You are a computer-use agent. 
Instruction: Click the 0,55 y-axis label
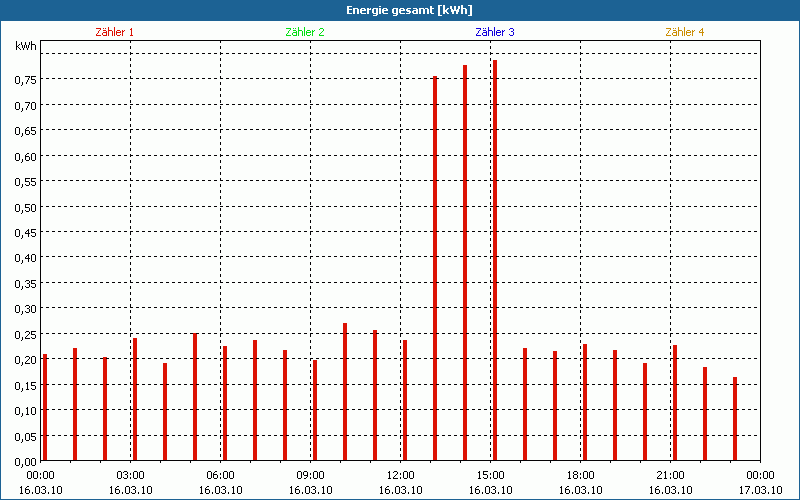pyautogui.click(x=26, y=182)
